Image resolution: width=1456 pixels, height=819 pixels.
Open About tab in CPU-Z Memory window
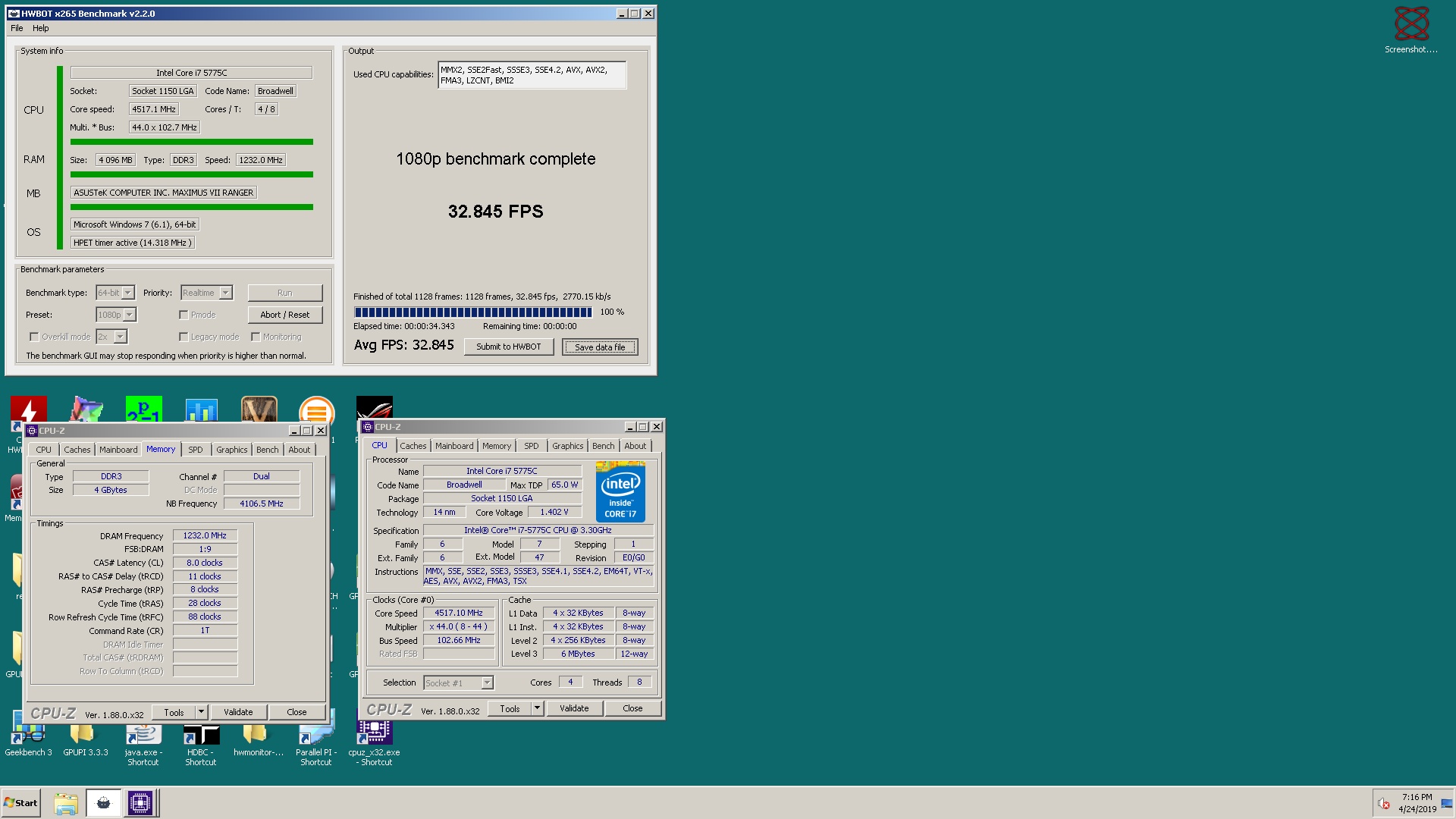300,450
